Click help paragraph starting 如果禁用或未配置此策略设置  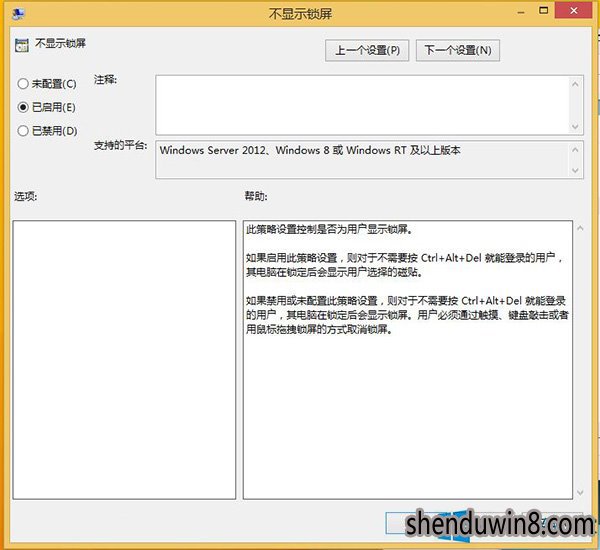[x=407, y=315]
